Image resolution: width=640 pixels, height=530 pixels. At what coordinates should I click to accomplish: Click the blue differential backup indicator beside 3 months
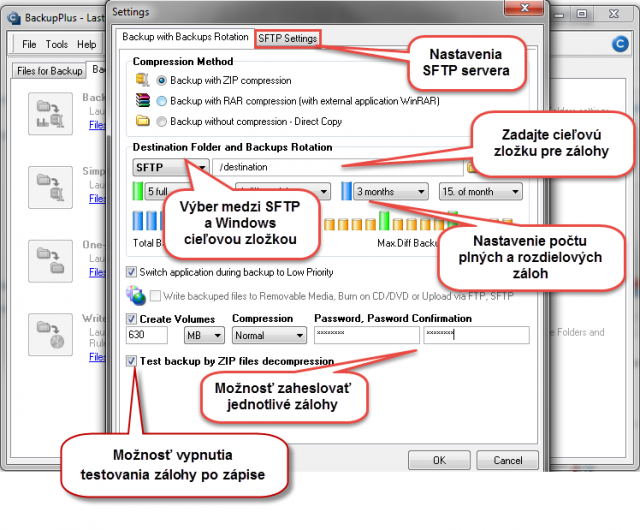(x=346, y=191)
